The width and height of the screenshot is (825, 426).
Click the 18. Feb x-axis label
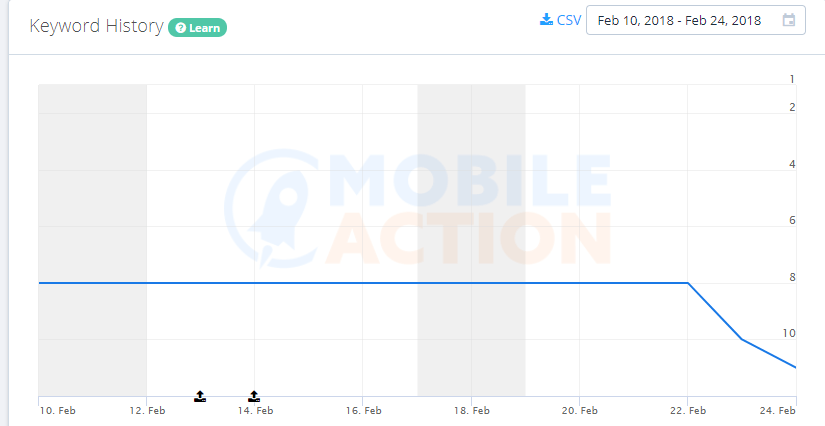pos(471,410)
